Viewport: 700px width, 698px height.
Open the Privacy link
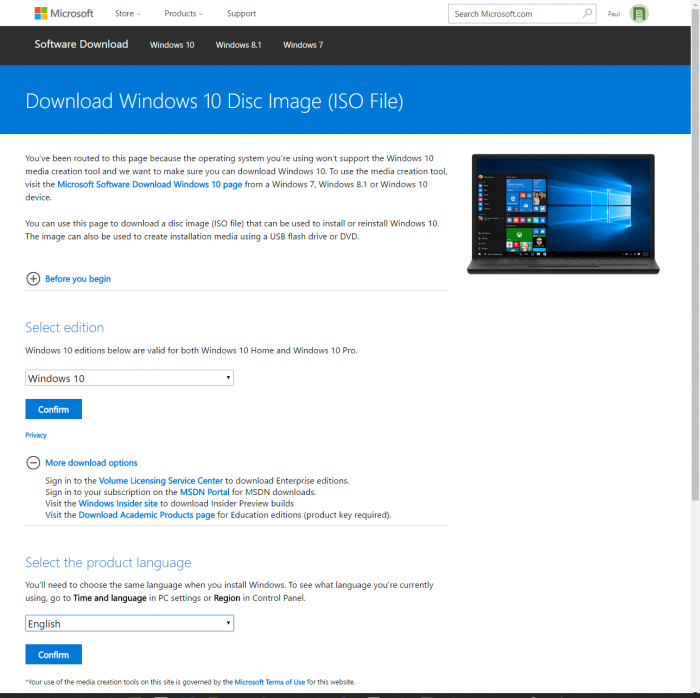pyautogui.click(x=36, y=435)
